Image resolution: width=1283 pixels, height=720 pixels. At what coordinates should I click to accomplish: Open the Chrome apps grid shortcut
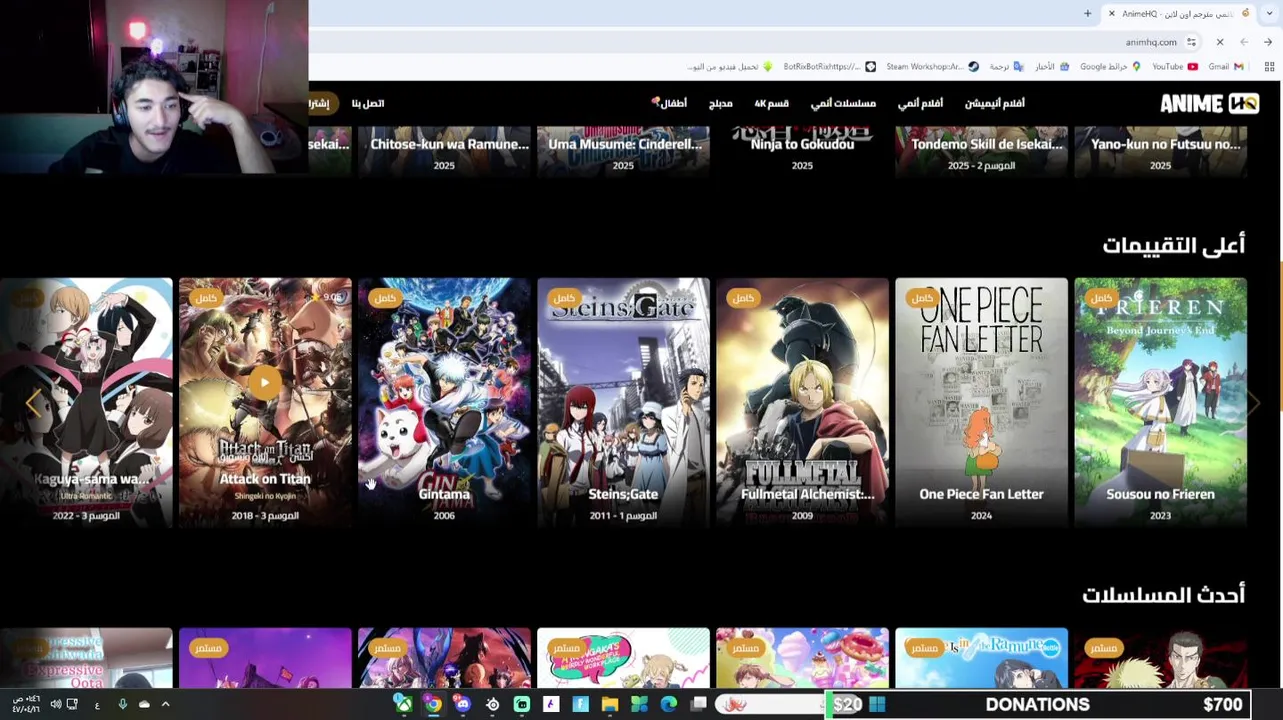[1269, 67]
